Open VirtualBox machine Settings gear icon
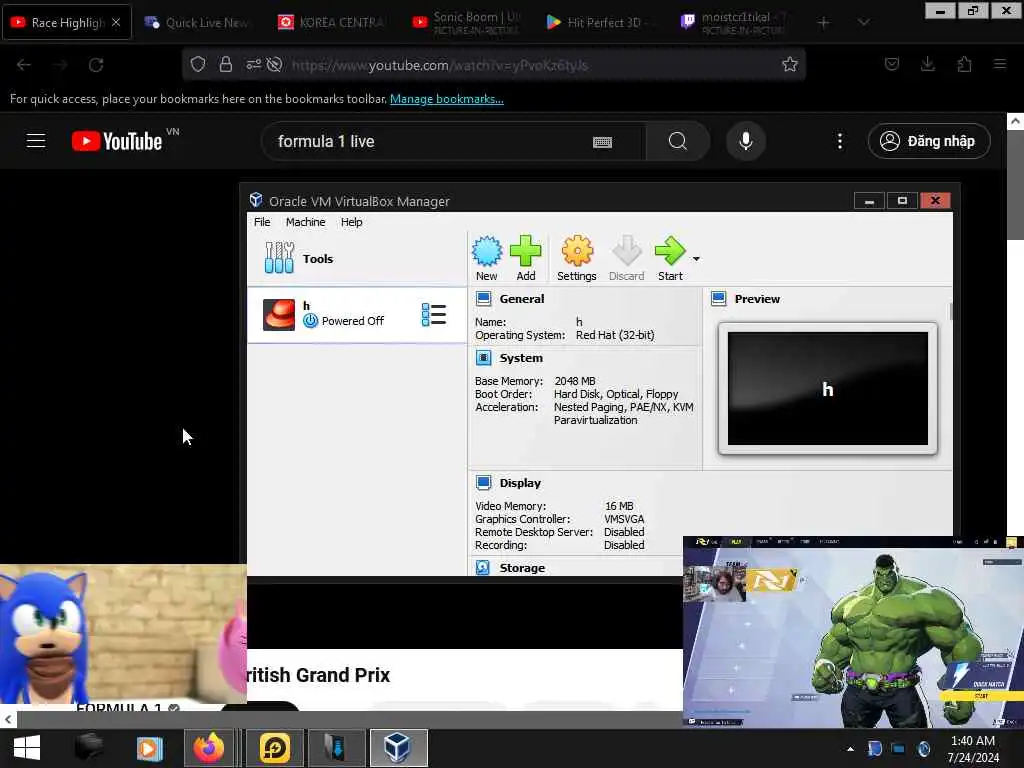Viewport: 1024px width, 768px height. click(577, 258)
